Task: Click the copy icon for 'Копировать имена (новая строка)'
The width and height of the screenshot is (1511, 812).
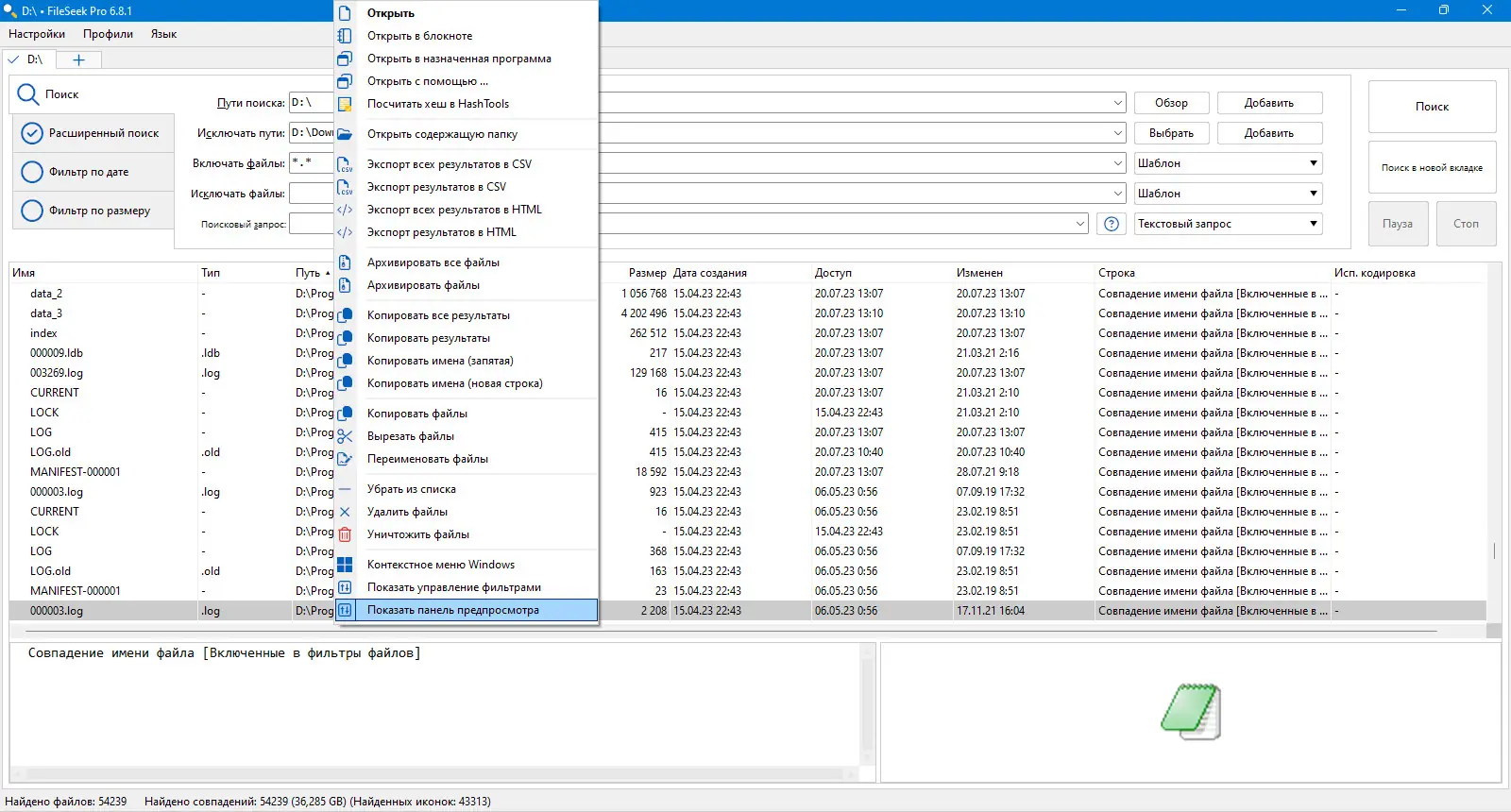Action: click(x=345, y=383)
